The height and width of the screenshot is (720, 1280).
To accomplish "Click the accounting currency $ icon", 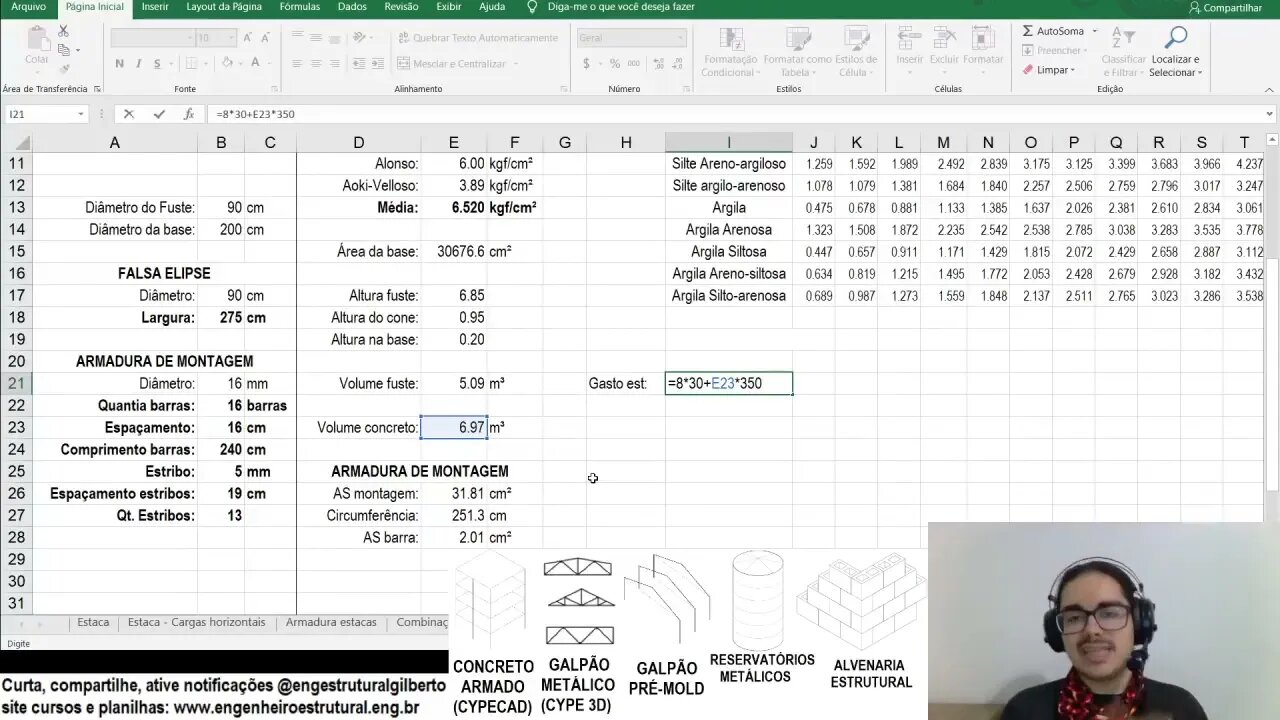I will coord(587,63).
